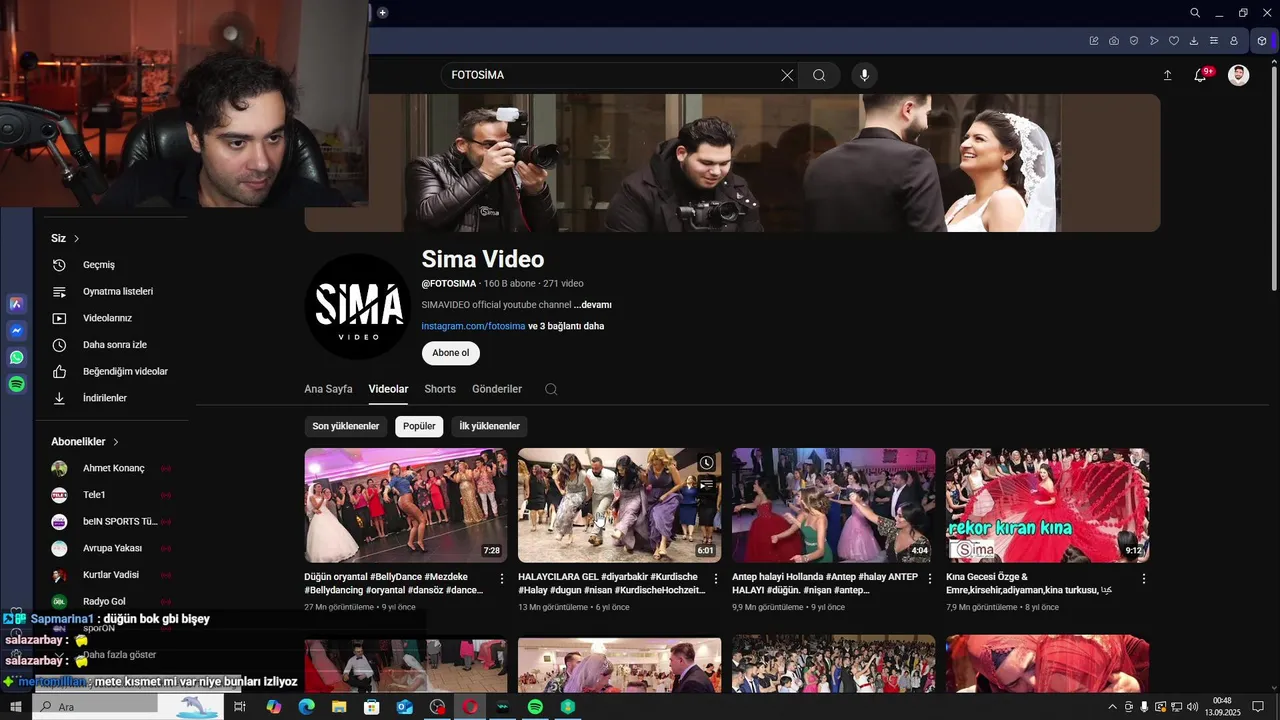Sort videos by İlk yüklenenler chip
This screenshot has height=720, width=1280.
[x=489, y=426]
